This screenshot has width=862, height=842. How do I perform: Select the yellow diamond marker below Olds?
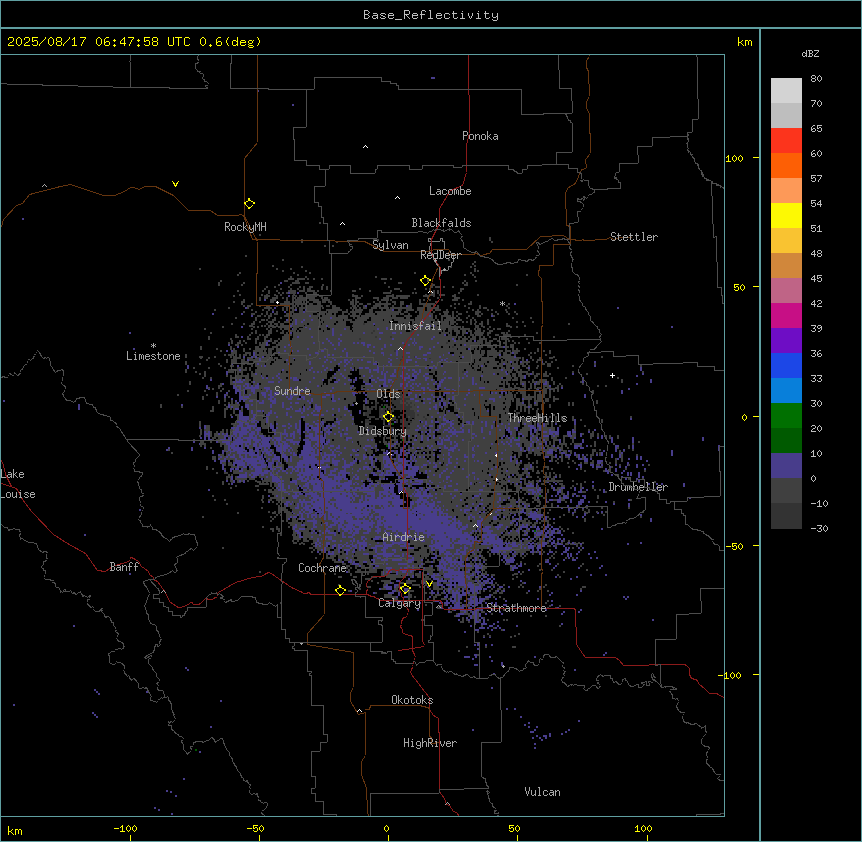[x=388, y=417]
